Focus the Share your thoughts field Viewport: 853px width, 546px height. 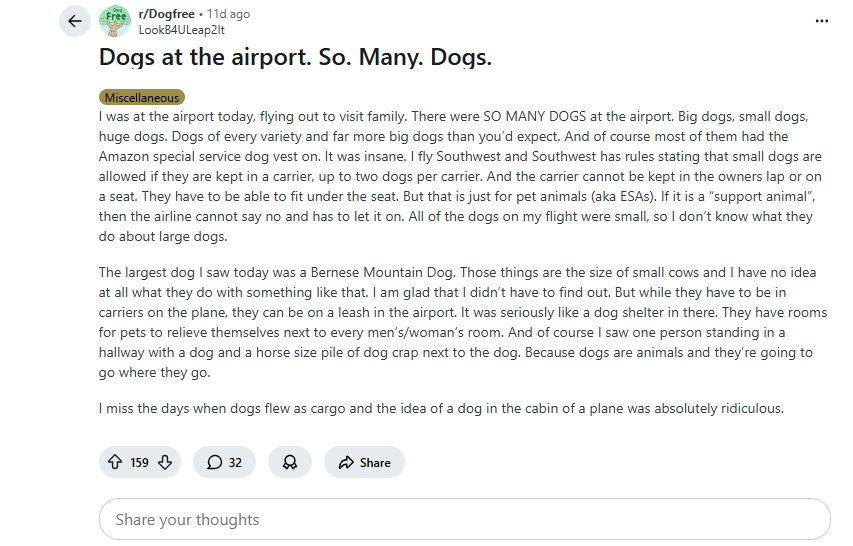coord(464,519)
